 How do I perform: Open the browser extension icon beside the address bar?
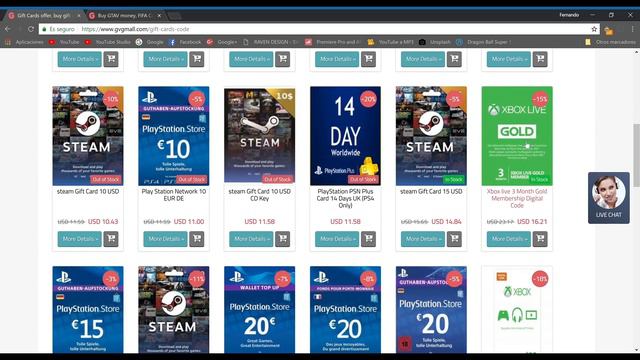click(609, 30)
